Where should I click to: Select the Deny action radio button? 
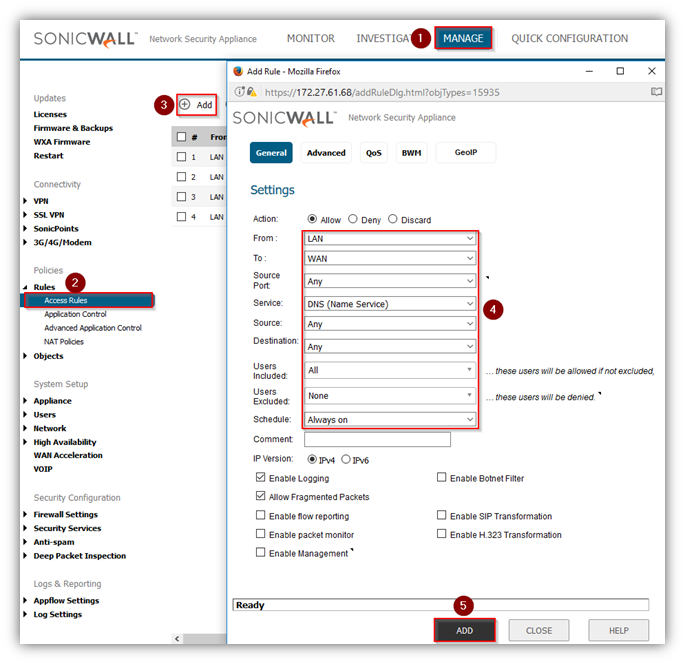[x=353, y=219]
